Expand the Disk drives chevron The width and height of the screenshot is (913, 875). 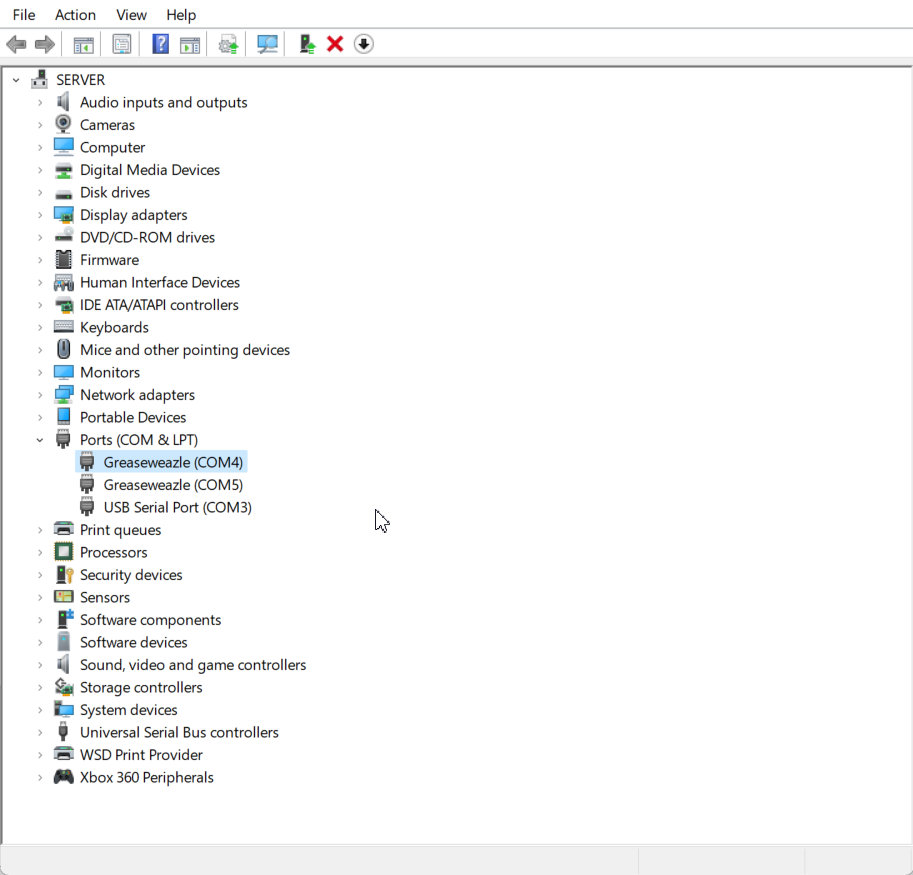[x=40, y=192]
